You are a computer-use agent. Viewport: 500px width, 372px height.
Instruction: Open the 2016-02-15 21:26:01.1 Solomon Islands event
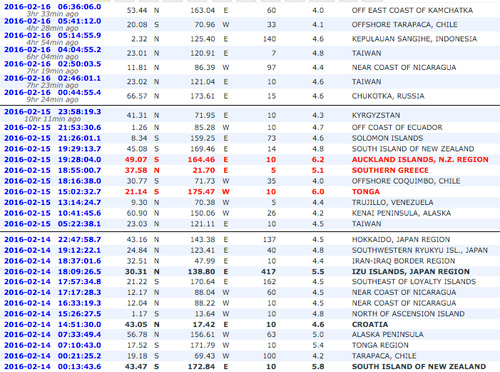pos(53,138)
